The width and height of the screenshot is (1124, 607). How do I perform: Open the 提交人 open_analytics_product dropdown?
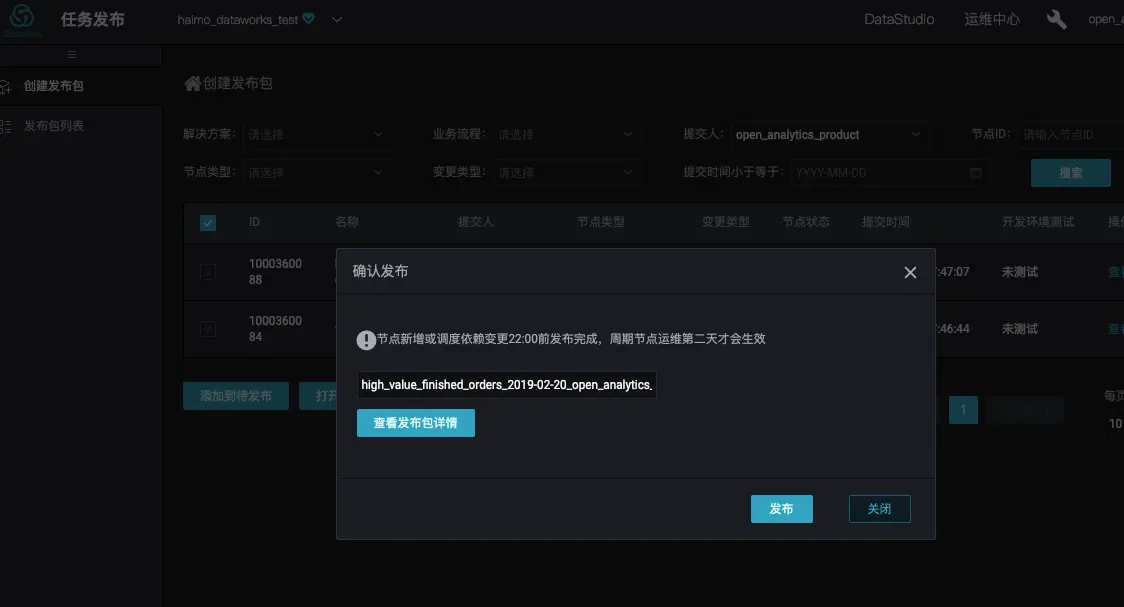829,134
